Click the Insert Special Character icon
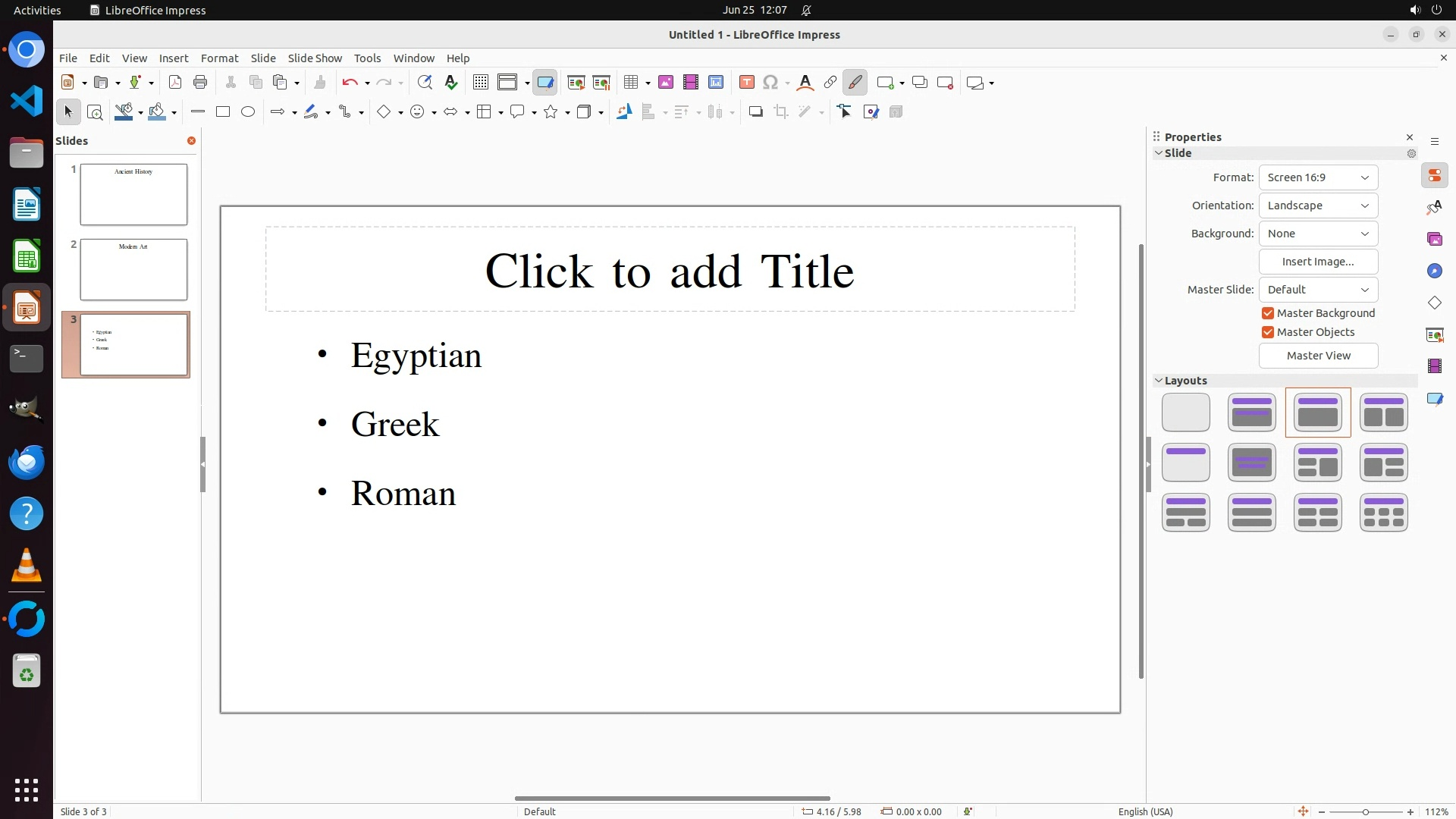 [770, 83]
